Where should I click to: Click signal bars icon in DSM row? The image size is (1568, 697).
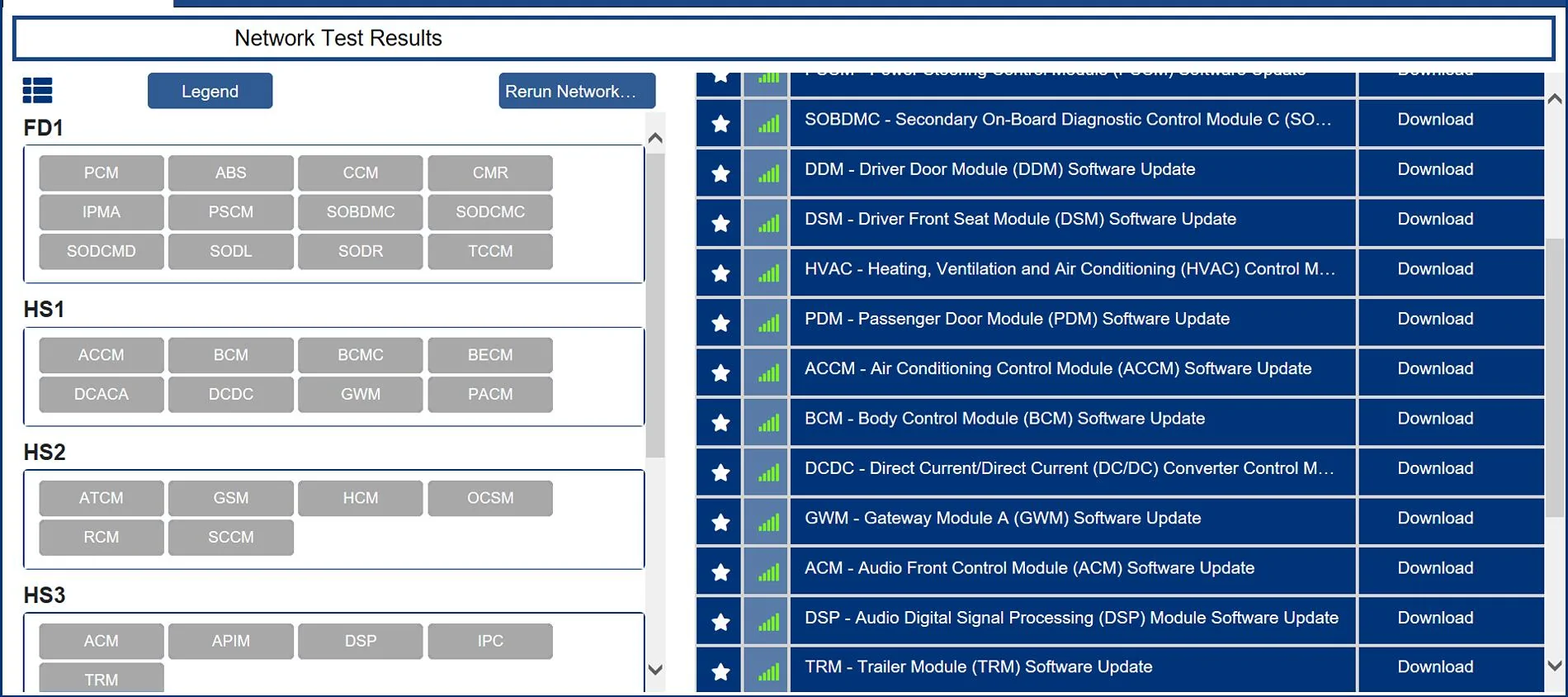click(768, 223)
